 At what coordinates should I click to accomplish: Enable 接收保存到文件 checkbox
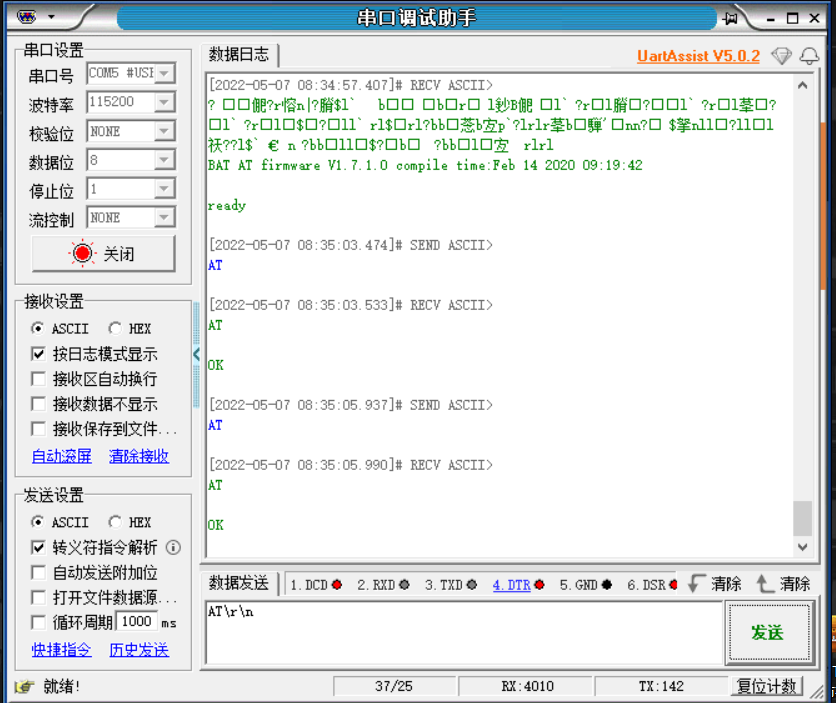[38, 429]
